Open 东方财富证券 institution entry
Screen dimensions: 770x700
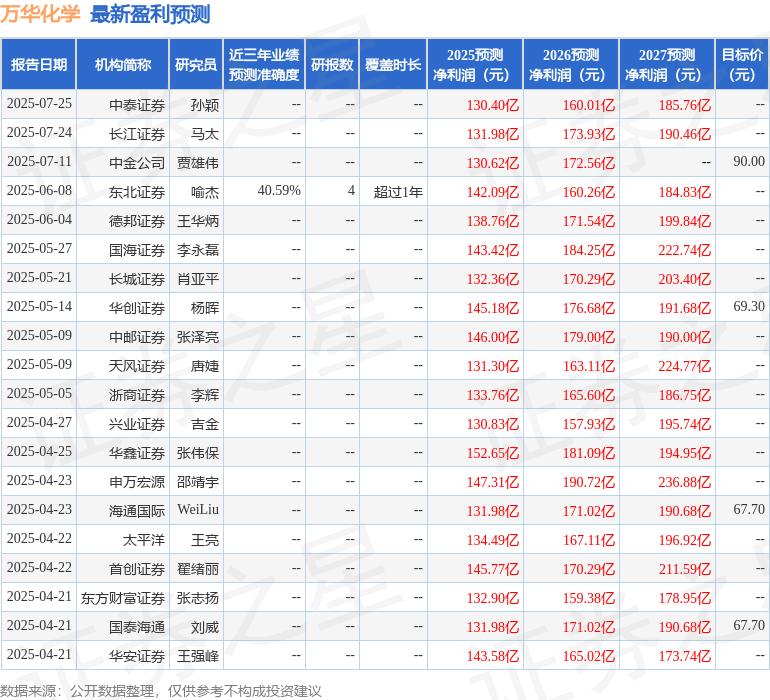123,598
